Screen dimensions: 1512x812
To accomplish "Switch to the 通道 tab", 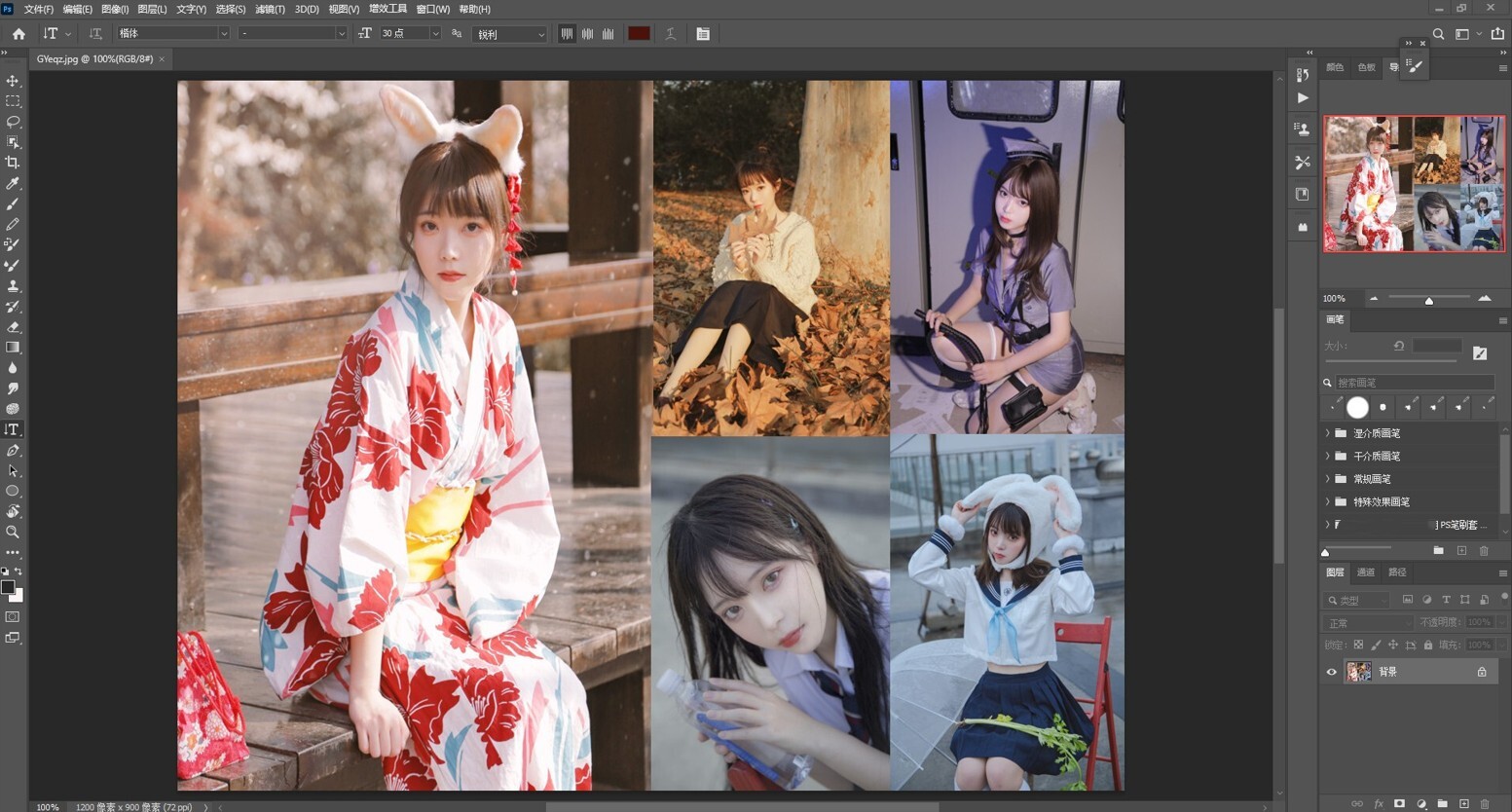I will (1366, 572).
